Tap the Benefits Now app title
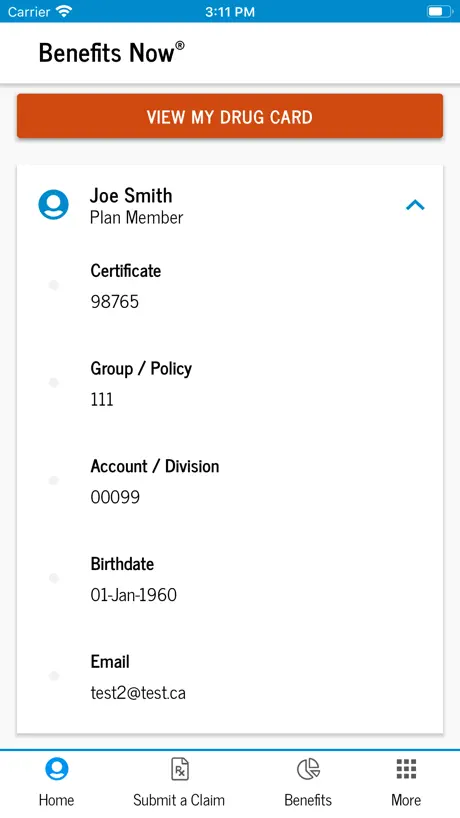 tap(112, 53)
